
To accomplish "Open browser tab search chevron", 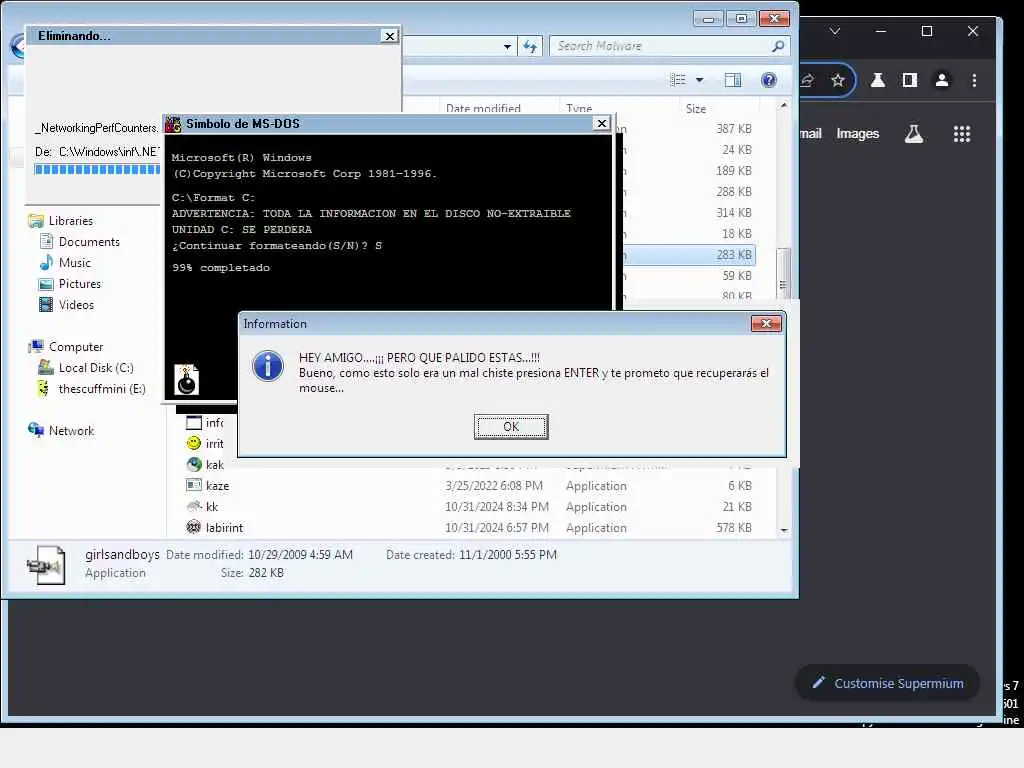I will click(x=835, y=31).
